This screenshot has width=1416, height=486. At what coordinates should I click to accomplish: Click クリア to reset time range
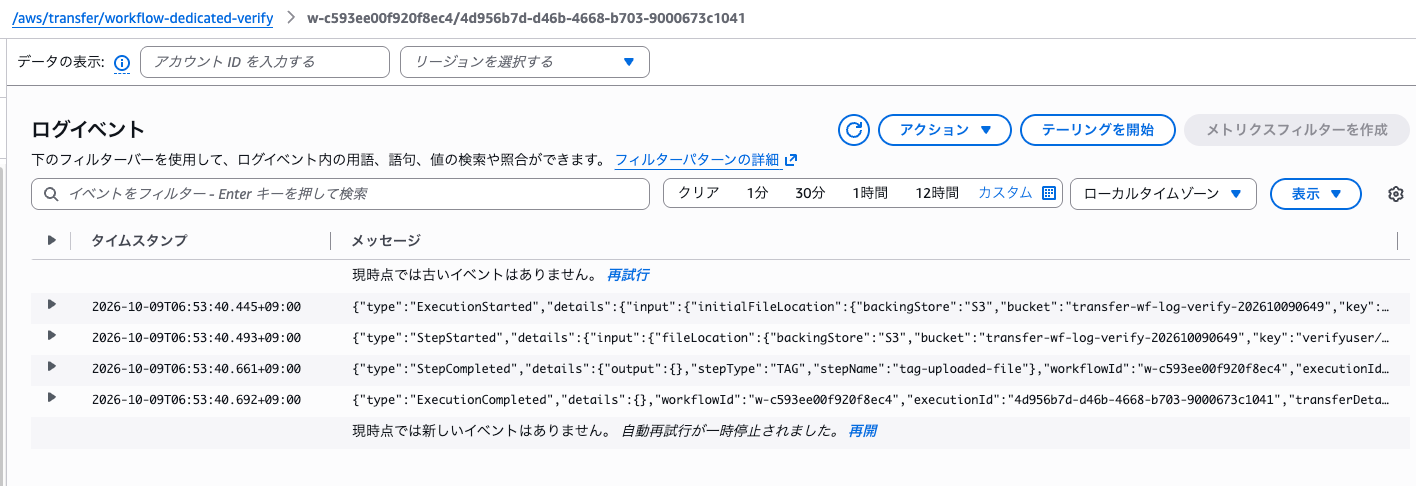pos(699,193)
